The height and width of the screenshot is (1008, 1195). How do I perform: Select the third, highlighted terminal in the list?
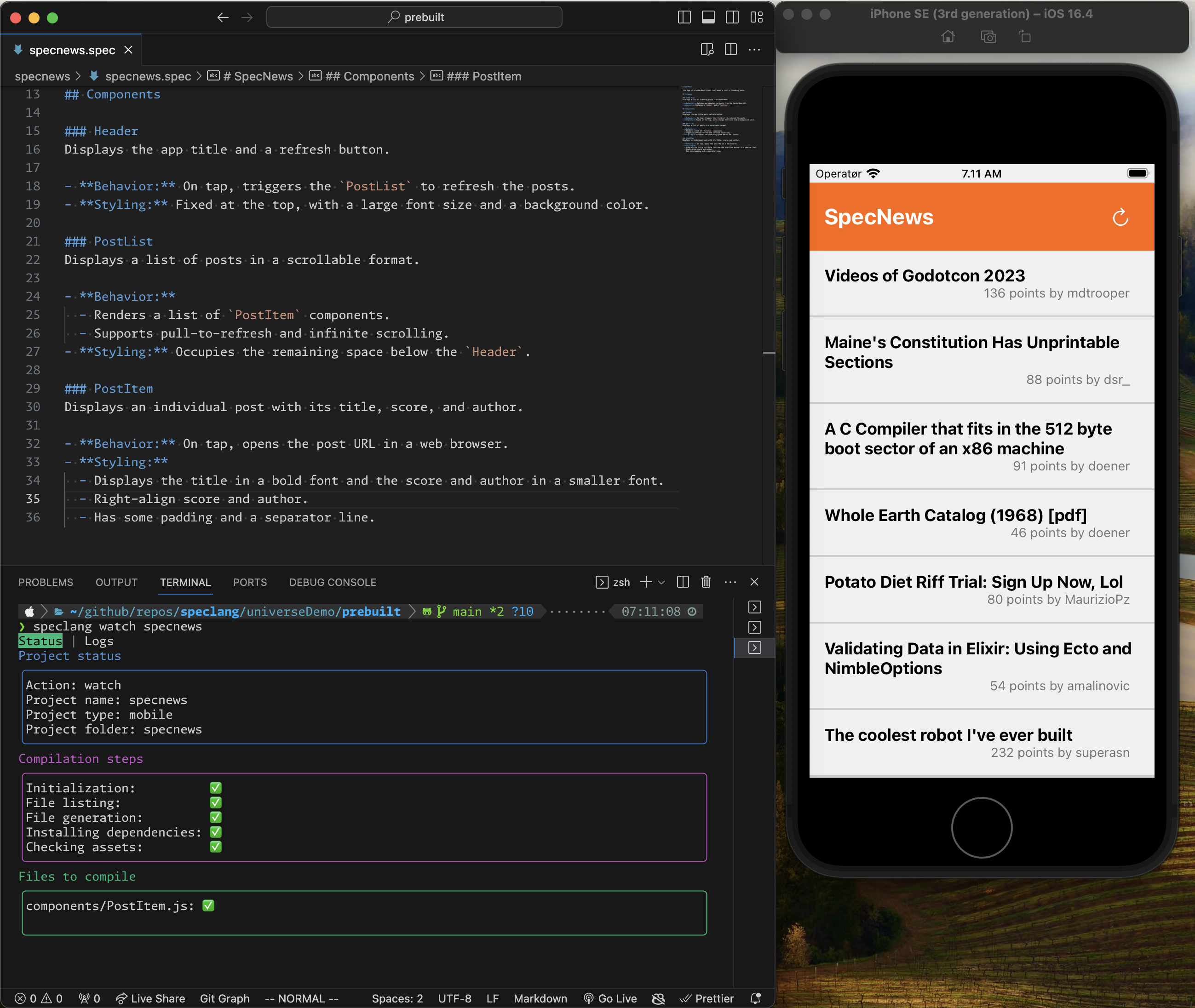(754, 647)
